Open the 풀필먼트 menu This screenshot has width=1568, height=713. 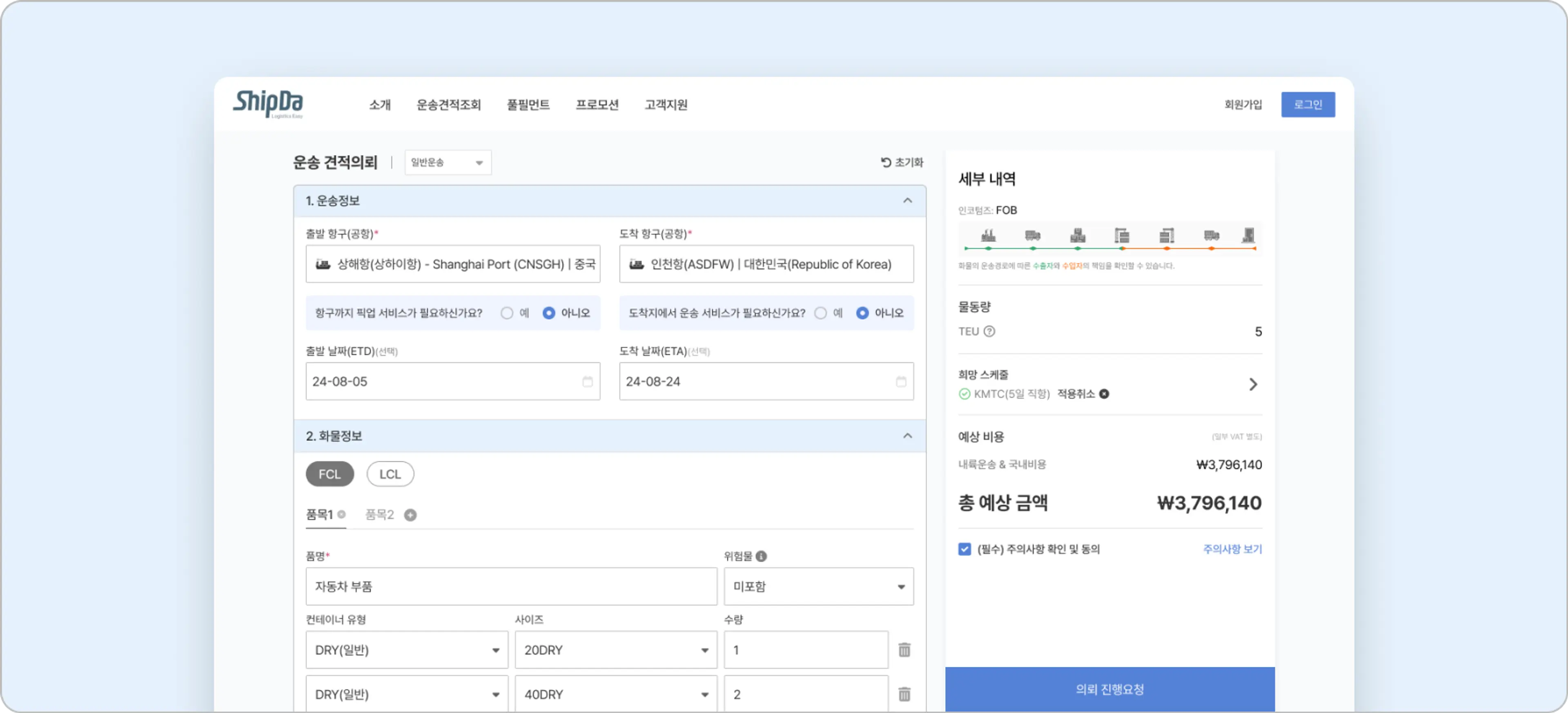coord(528,105)
